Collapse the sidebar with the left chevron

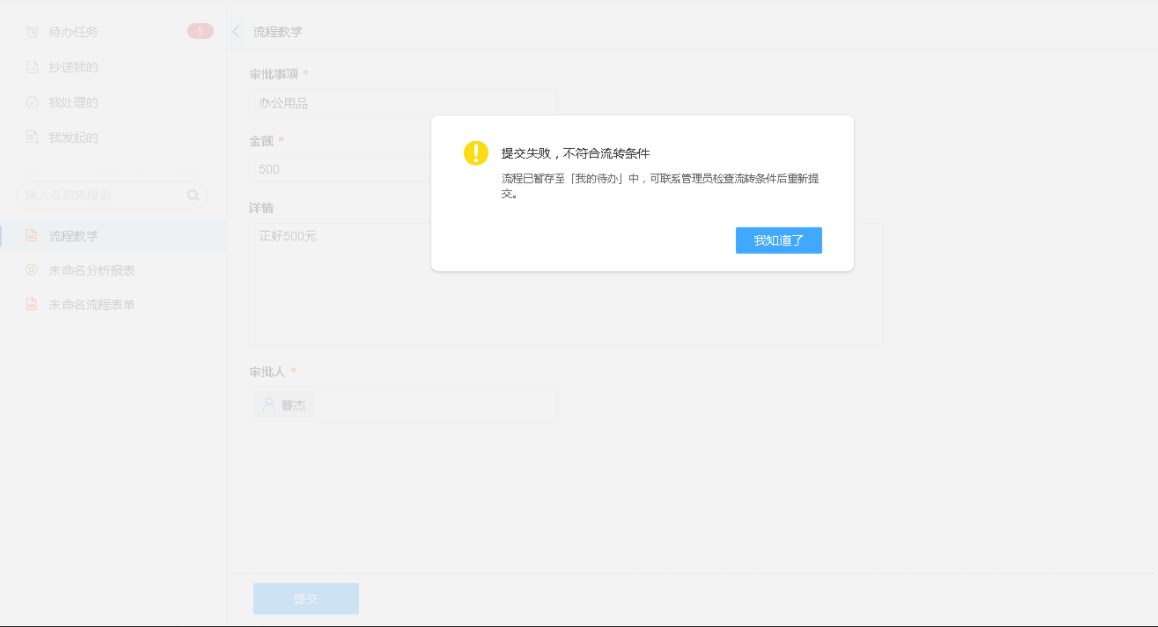tap(236, 31)
